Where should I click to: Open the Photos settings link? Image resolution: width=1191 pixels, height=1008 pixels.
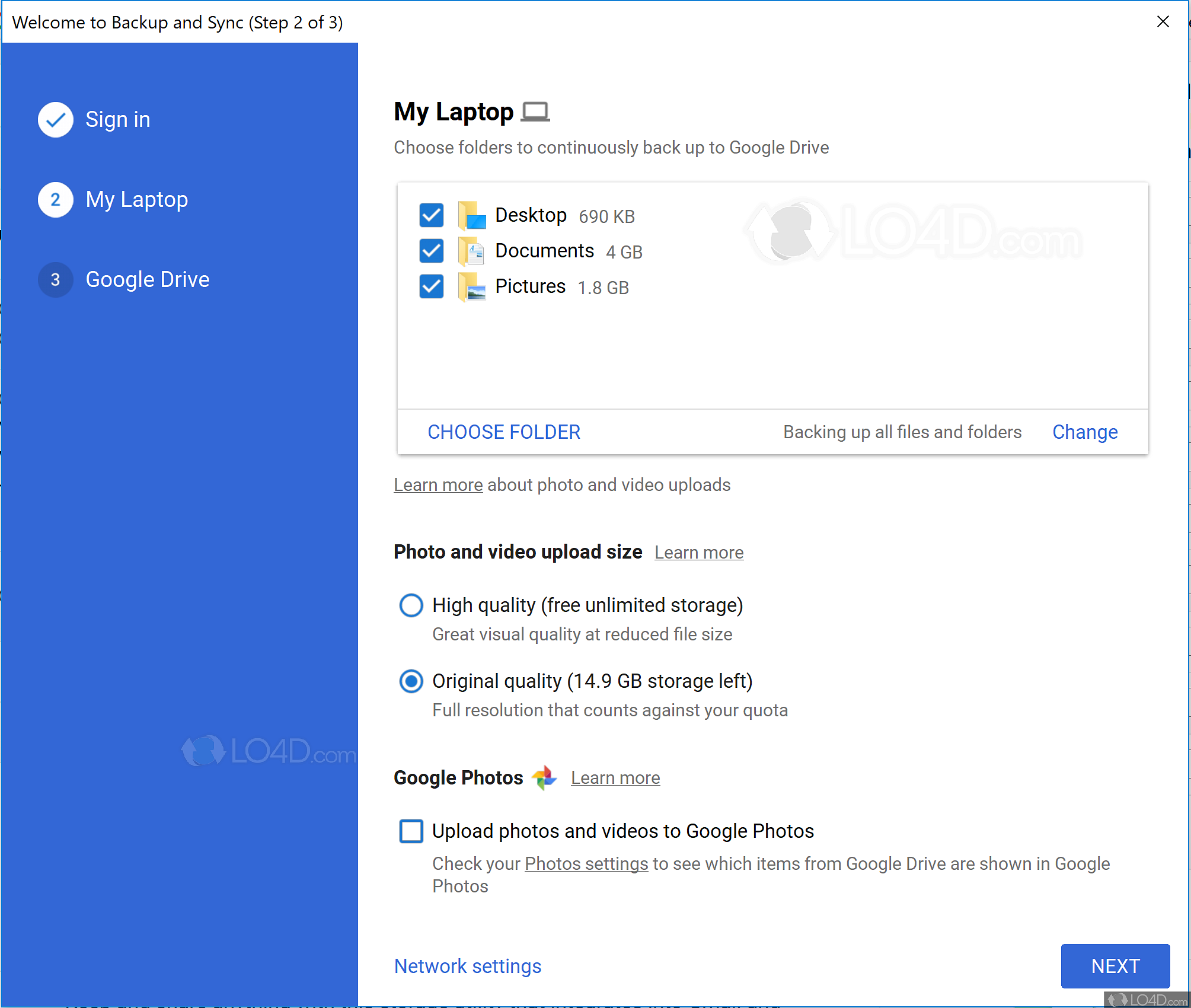click(x=586, y=863)
